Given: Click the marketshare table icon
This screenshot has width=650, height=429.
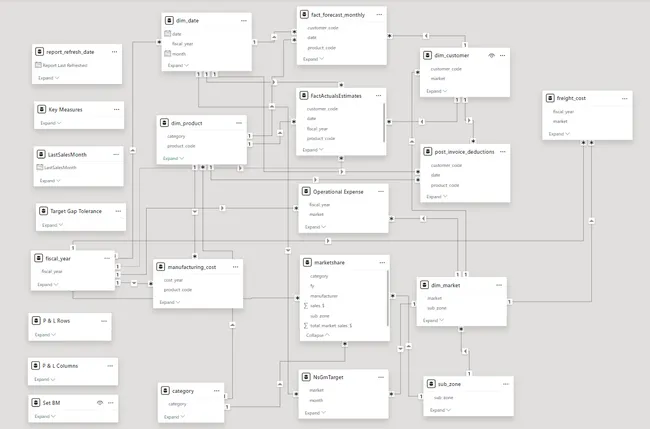Looking at the screenshot, I should 307,262.
